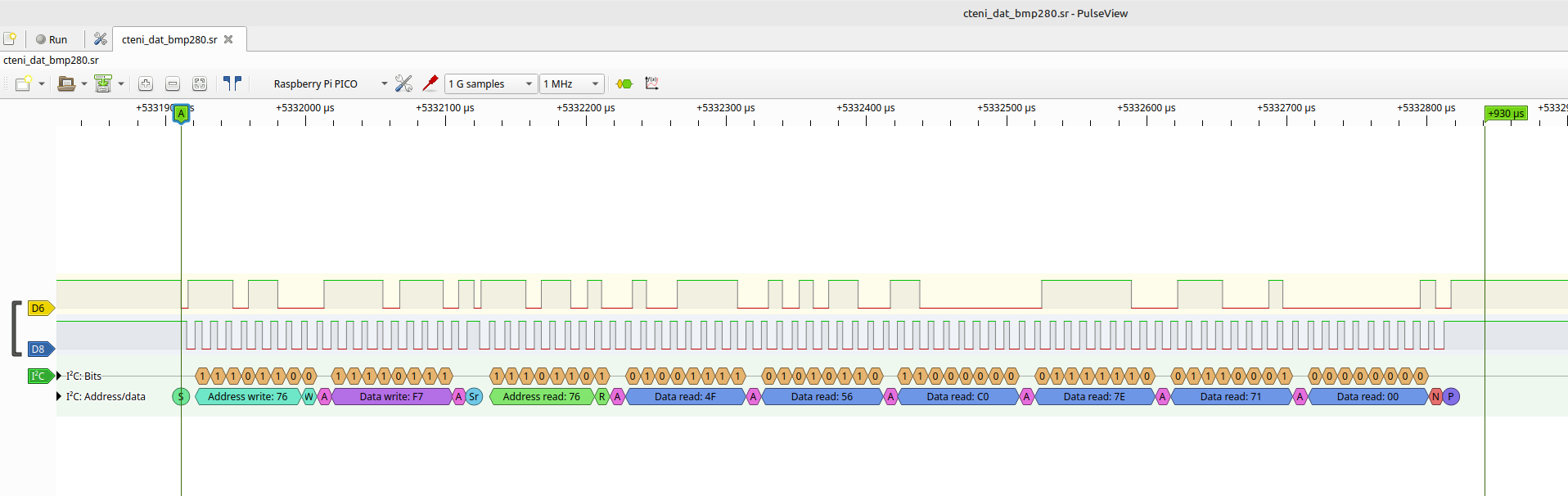Image resolution: width=1568 pixels, height=496 pixels.
Task: Click the D6 channel label
Action: click(38, 309)
